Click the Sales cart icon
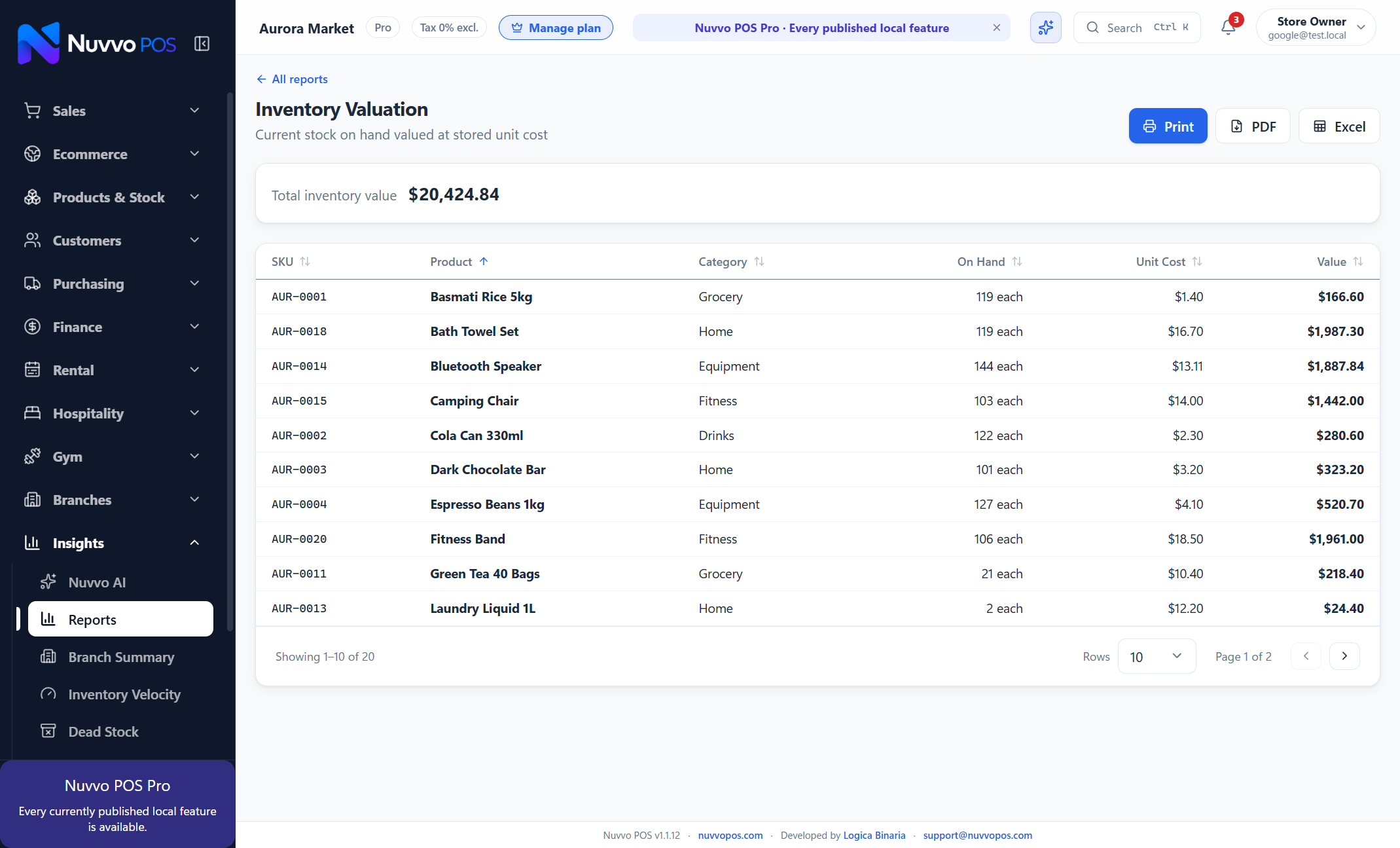The width and height of the screenshot is (1400, 848). (x=32, y=111)
